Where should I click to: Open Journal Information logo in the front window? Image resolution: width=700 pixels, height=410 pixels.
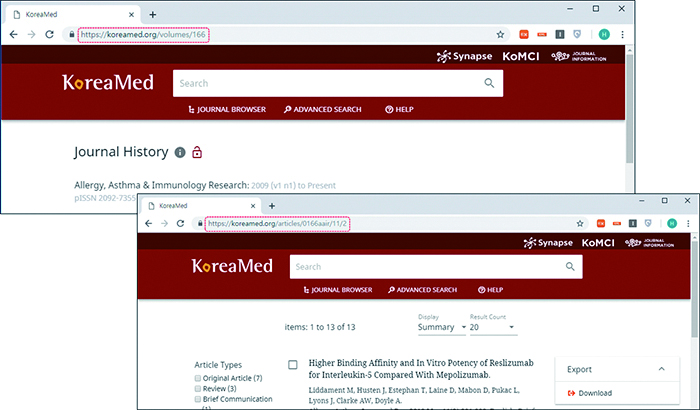pos(650,243)
